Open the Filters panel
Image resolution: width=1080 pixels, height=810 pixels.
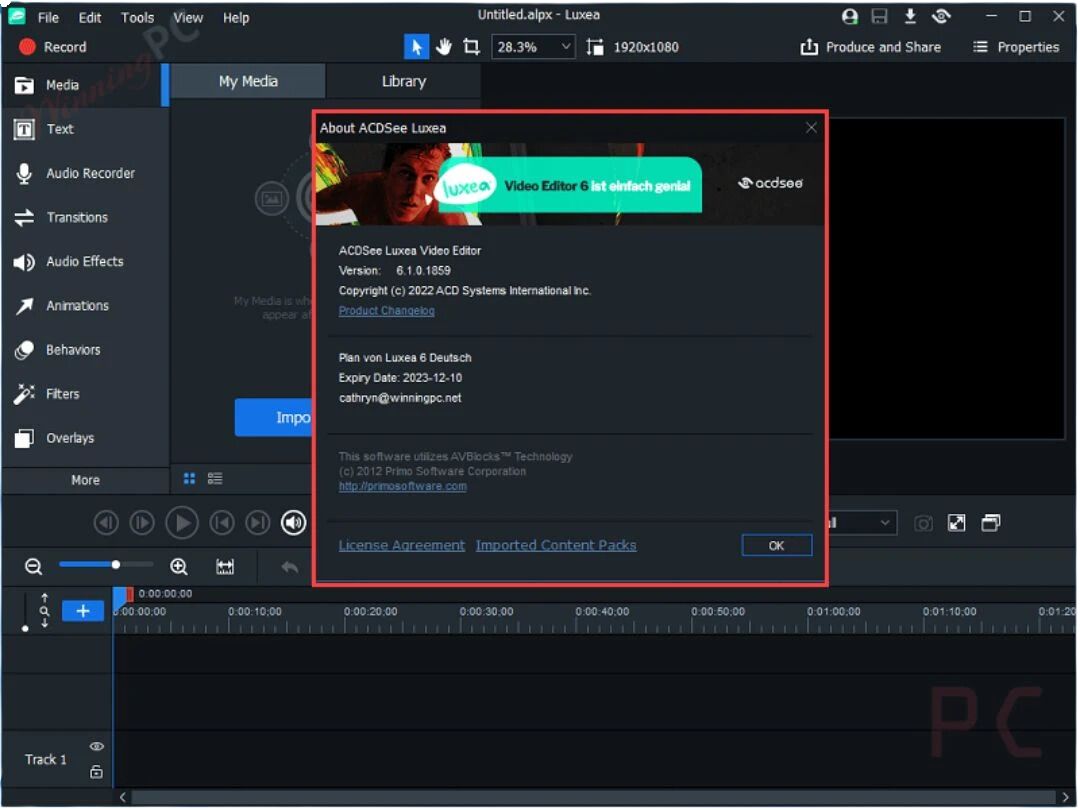[x=83, y=394]
